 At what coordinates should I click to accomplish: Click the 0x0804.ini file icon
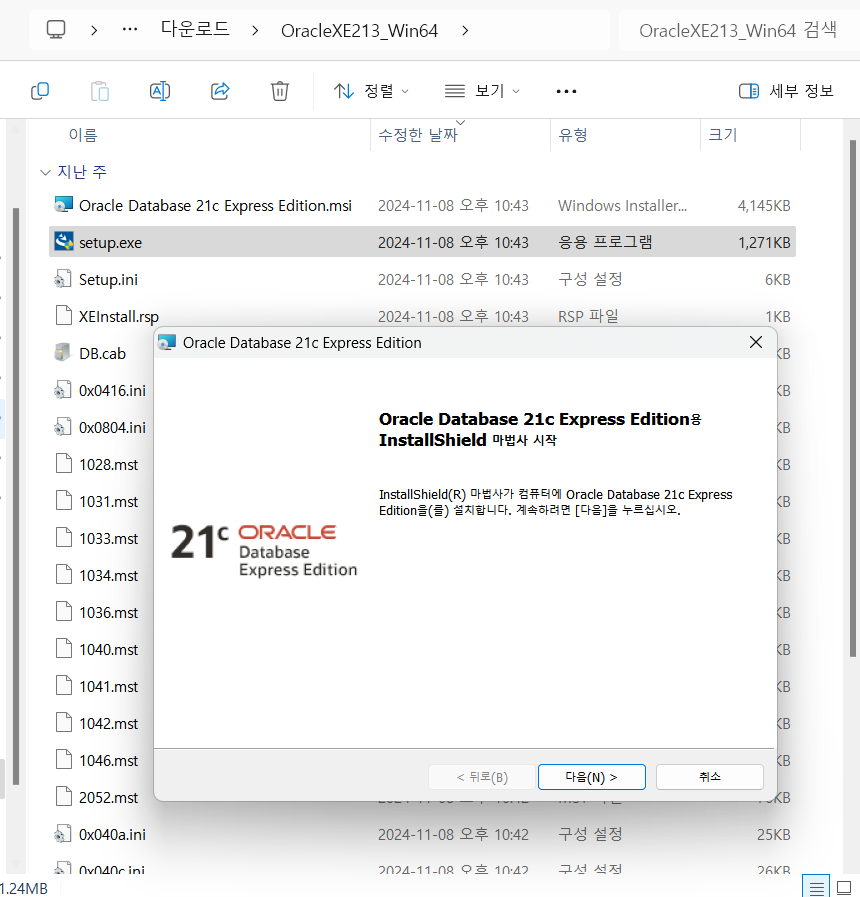(x=63, y=427)
